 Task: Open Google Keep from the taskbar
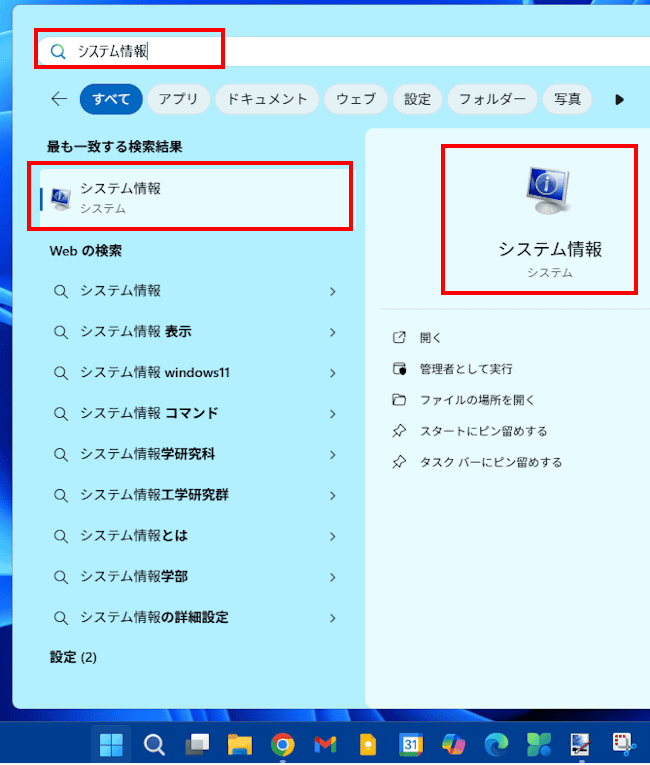tap(368, 745)
